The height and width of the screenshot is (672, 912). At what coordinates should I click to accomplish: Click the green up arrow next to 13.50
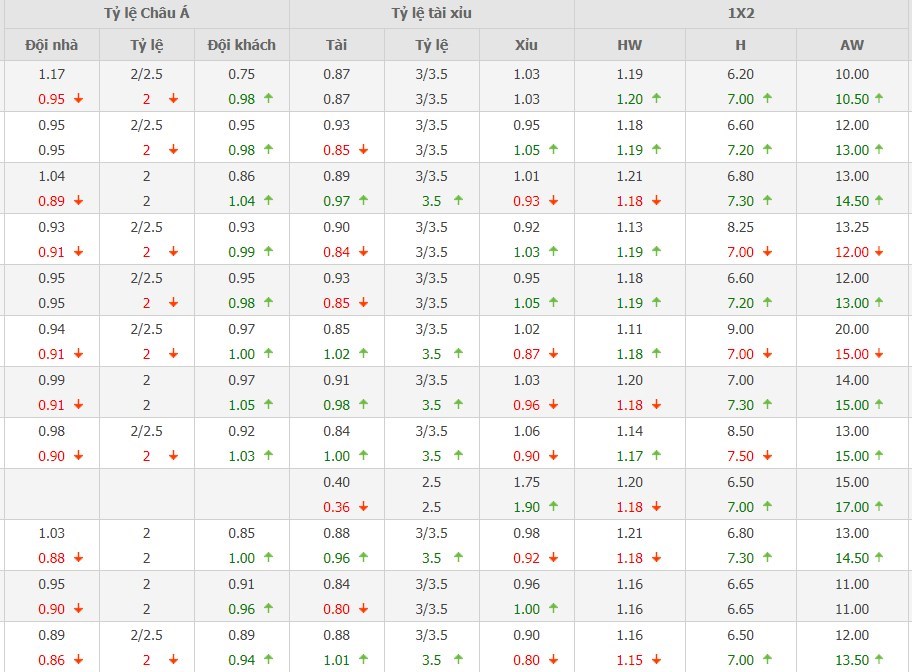(x=880, y=659)
